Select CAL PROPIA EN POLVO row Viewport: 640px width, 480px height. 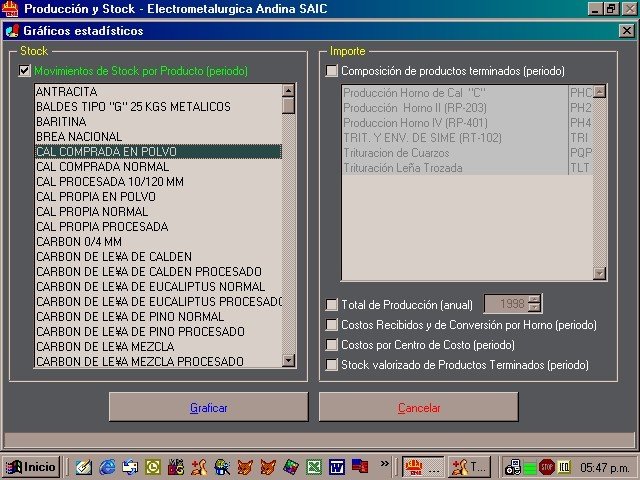point(158,196)
